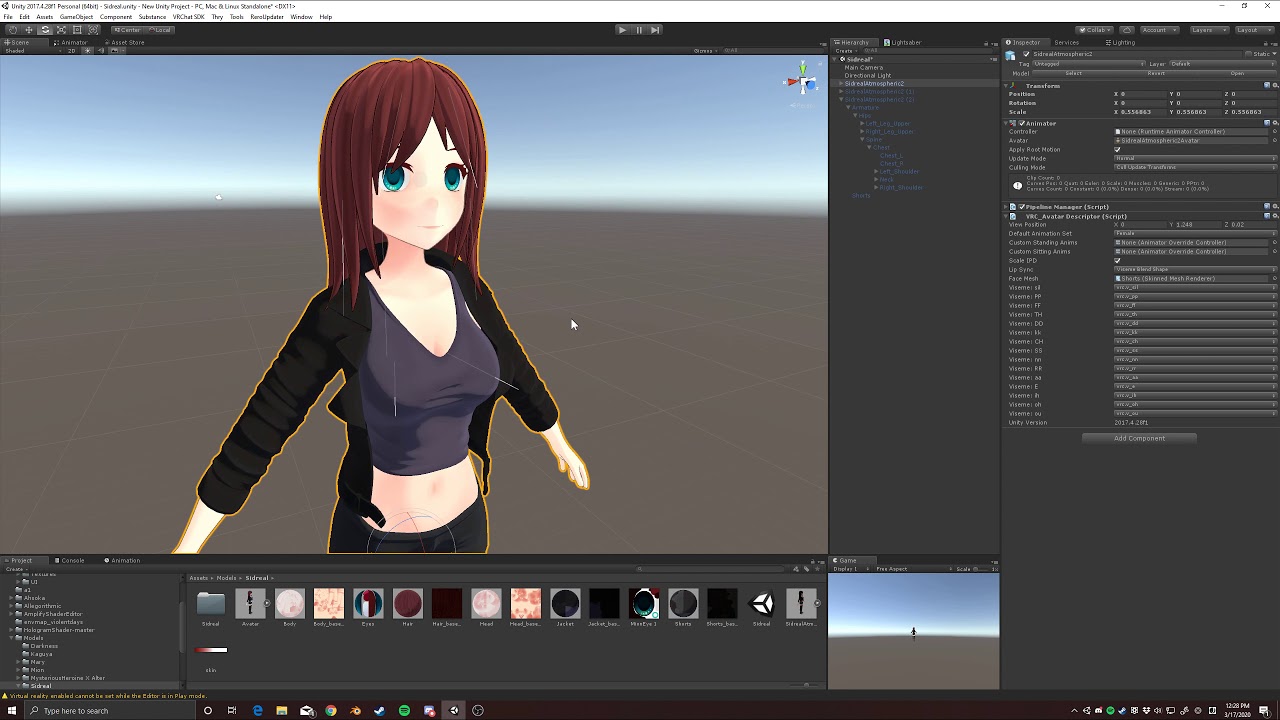This screenshot has width=1280, height=720.
Task: Click the scene orientation gizmo
Action: [x=801, y=83]
